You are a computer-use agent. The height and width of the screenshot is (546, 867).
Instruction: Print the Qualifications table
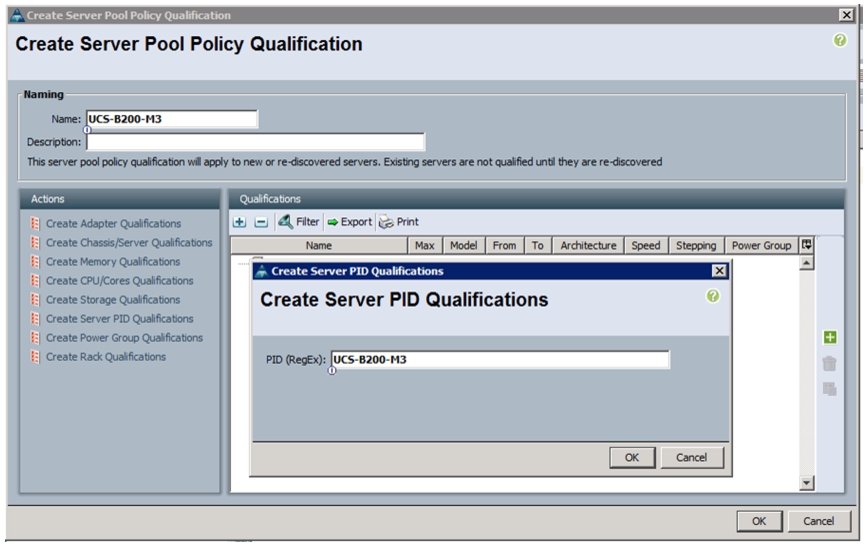[x=399, y=222]
